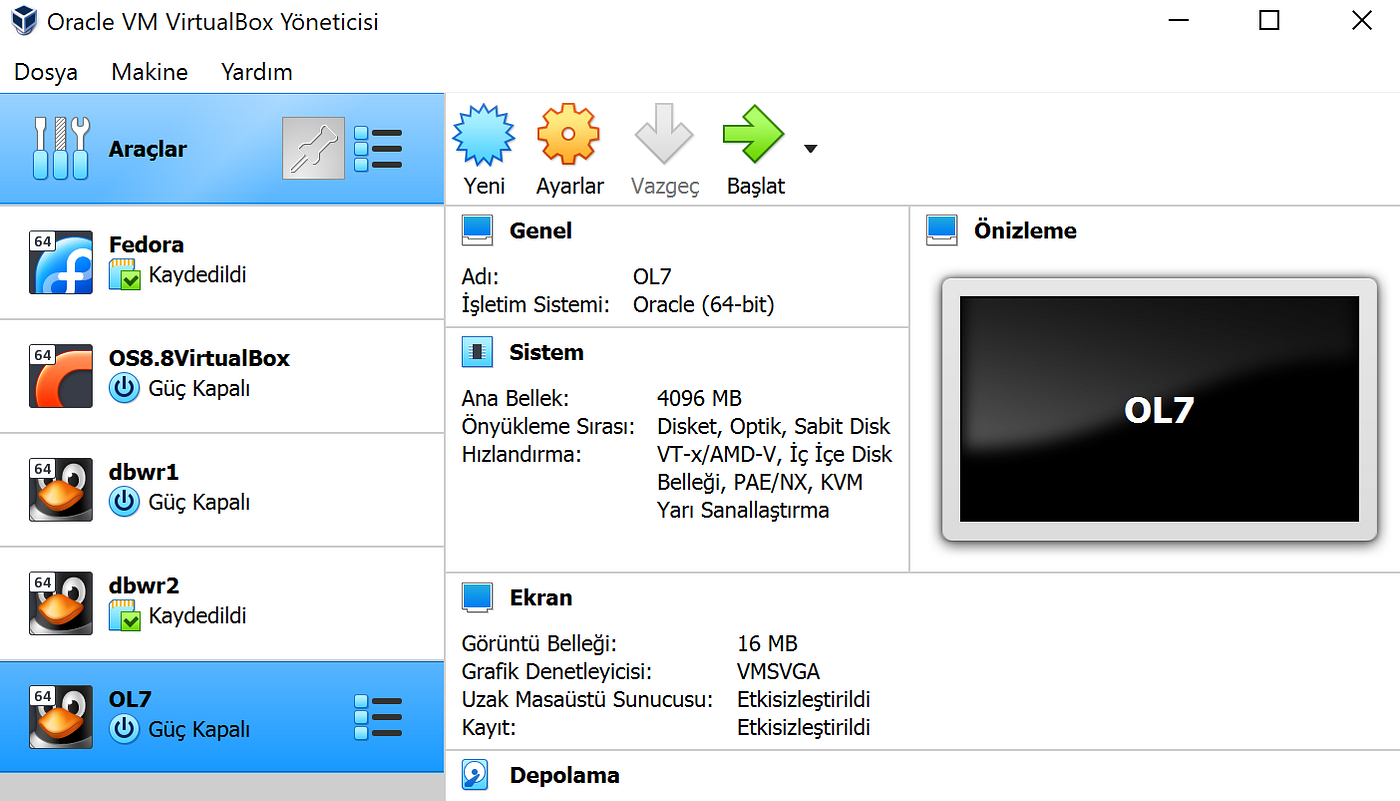1400x801 pixels.
Task: Click the Depolama section disk icon
Action: 476,776
